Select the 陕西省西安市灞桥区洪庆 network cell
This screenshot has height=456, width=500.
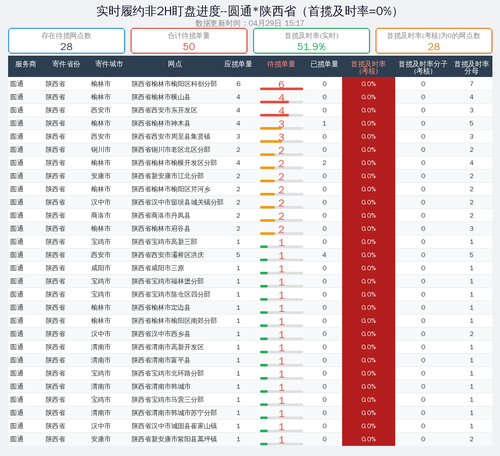pos(168,255)
